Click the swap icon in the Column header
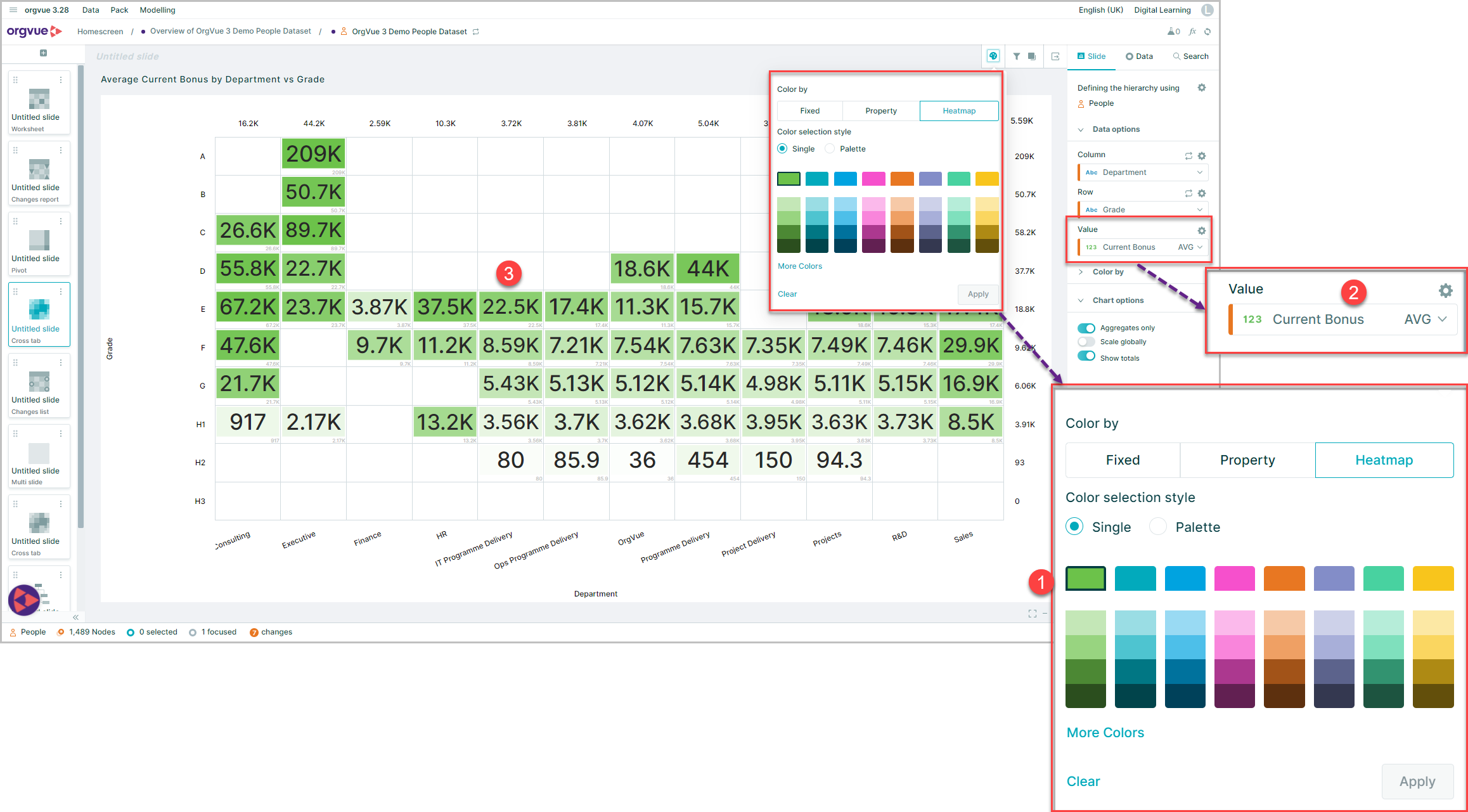 tap(1188, 155)
